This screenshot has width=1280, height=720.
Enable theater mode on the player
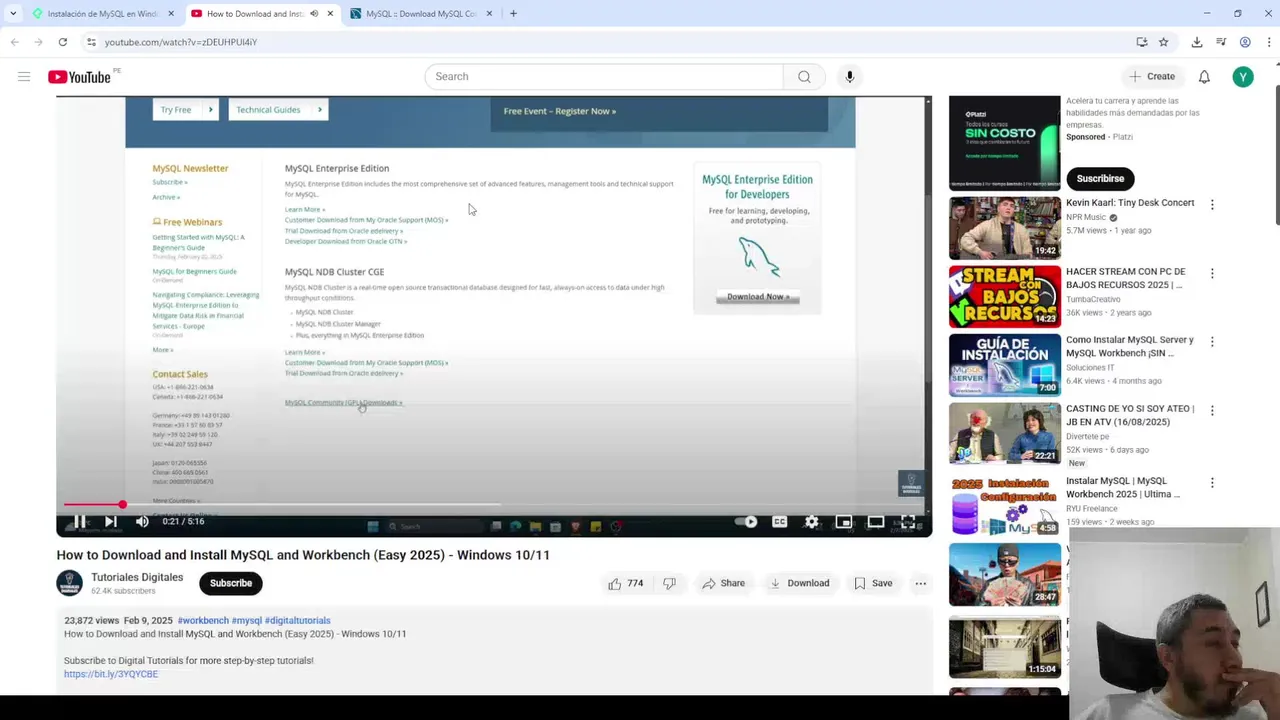(875, 521)
